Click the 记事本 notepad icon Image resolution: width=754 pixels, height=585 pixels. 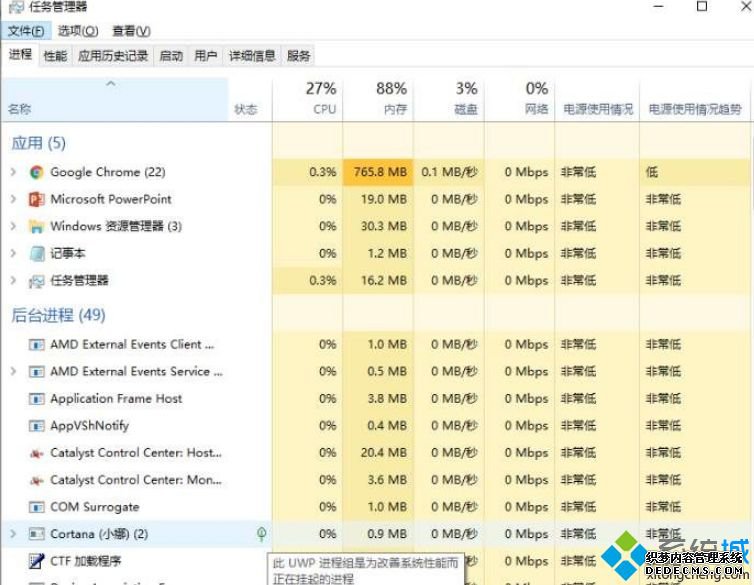(x=37, y=253)
